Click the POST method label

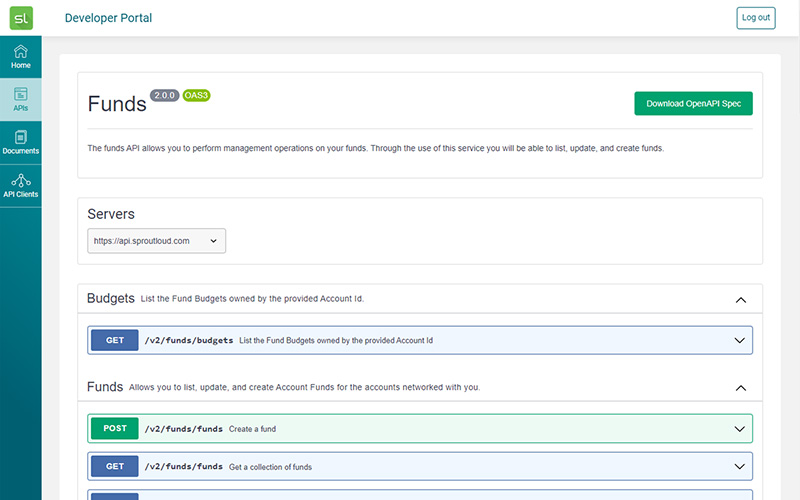coord(115,429)
